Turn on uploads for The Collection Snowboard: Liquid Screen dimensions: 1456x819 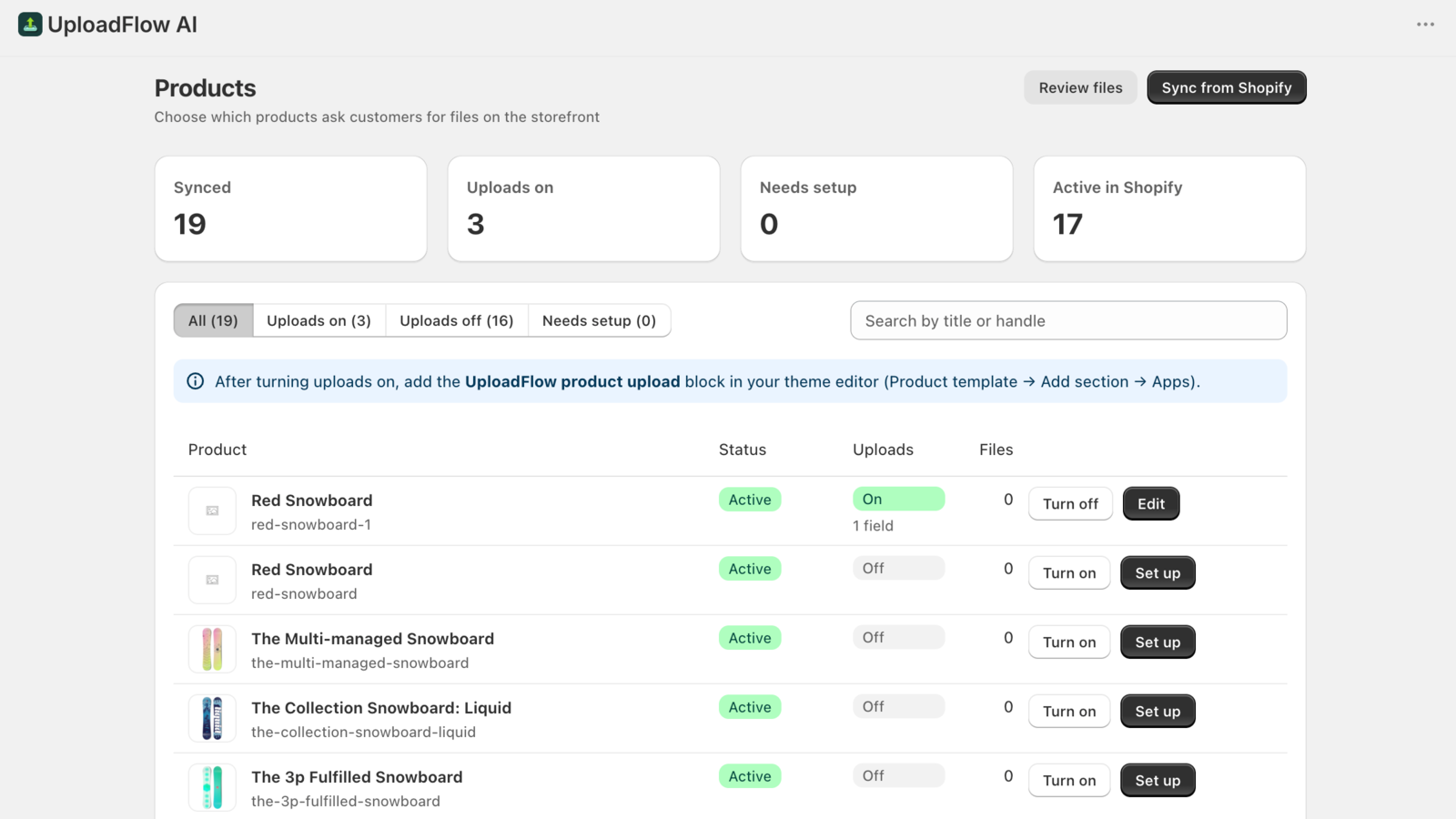pos(1069,711)
